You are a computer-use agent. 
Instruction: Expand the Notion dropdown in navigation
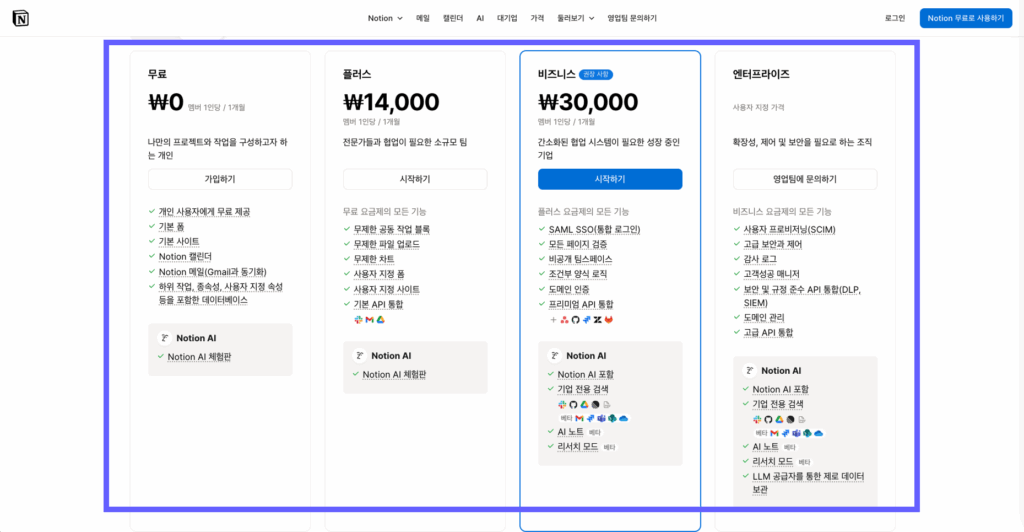(x=385, y=18)
